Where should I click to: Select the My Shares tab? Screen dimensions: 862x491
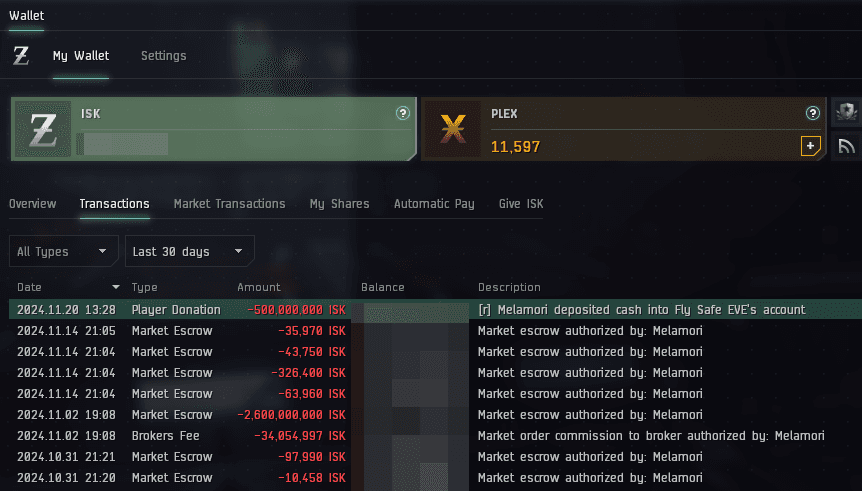[339, 204]
